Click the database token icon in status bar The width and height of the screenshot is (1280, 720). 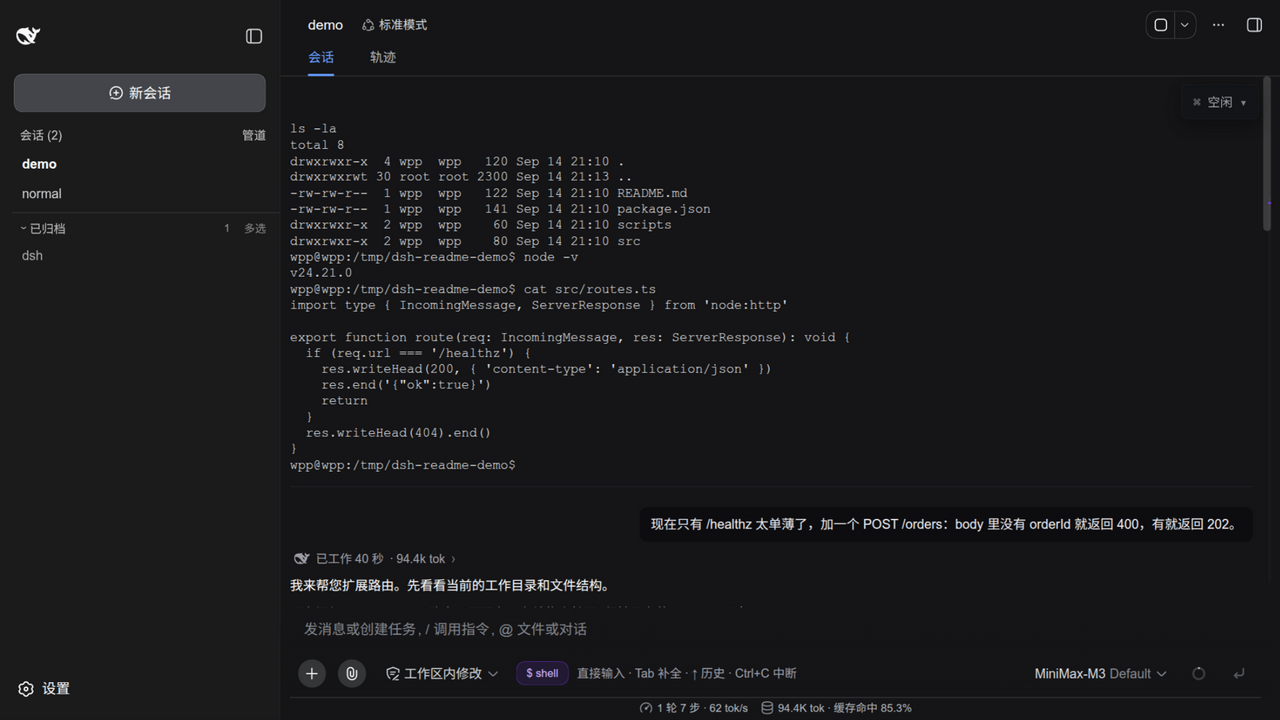click(767, 708)
